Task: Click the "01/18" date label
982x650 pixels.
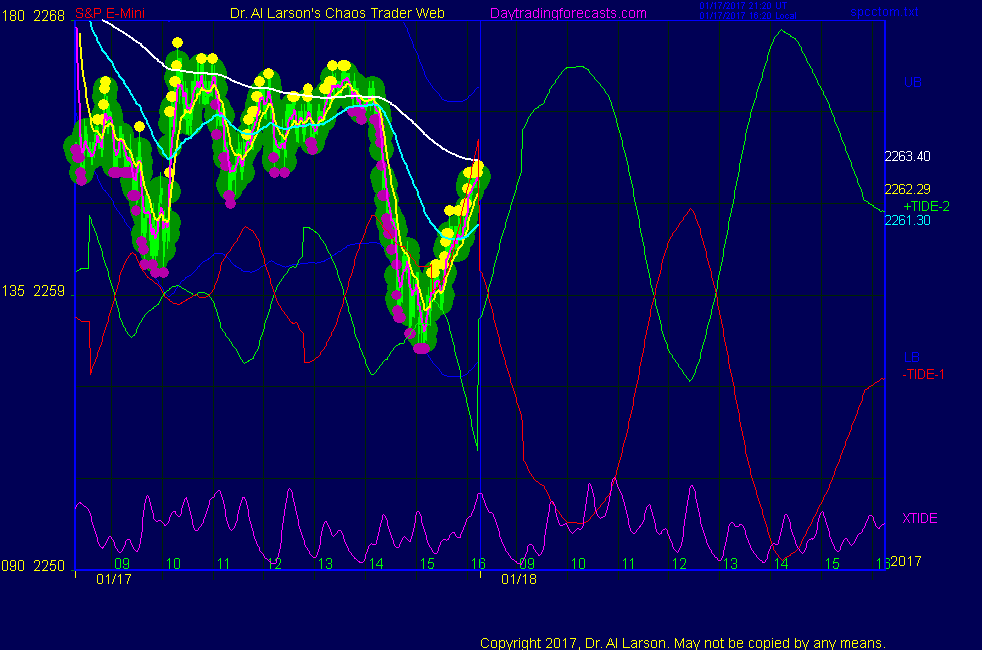Action: 519,579
